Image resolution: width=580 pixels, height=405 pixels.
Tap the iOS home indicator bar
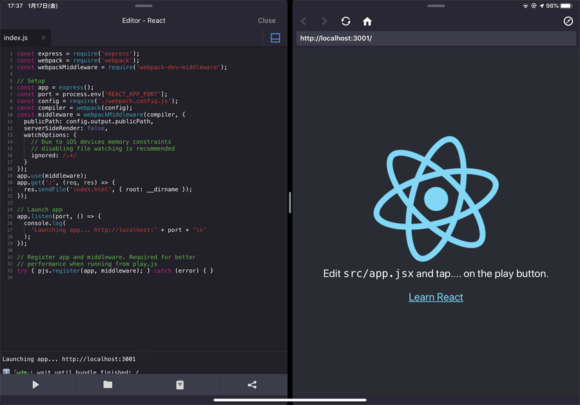(x=290, y=400)
